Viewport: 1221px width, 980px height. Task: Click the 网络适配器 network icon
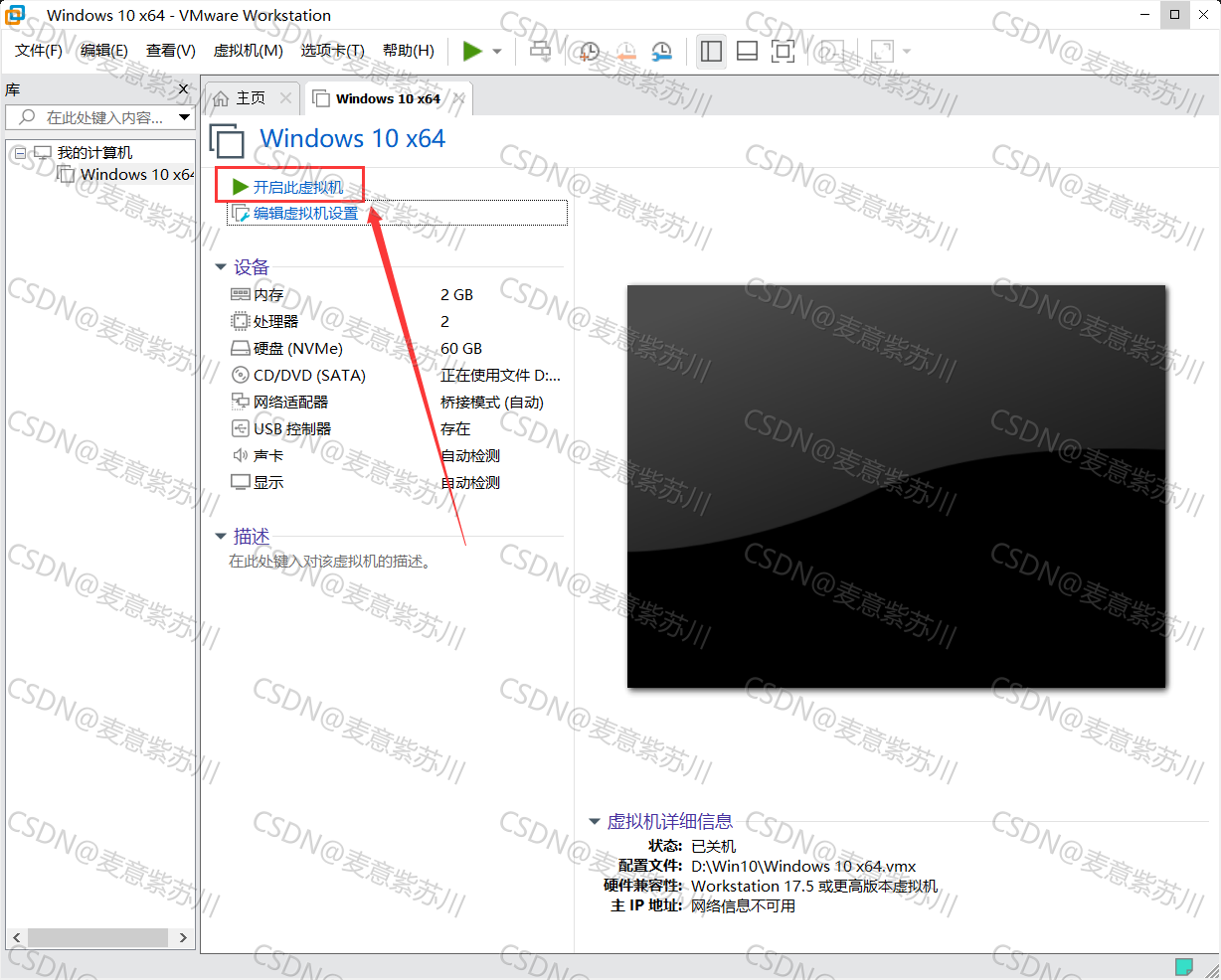(x=240, y=402)
